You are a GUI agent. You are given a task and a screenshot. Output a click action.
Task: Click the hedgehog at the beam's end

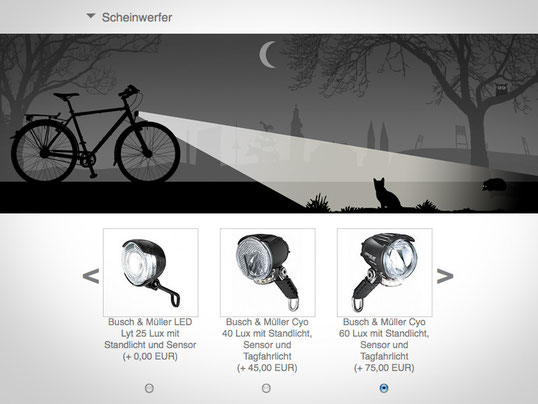[x=494, y=184]
